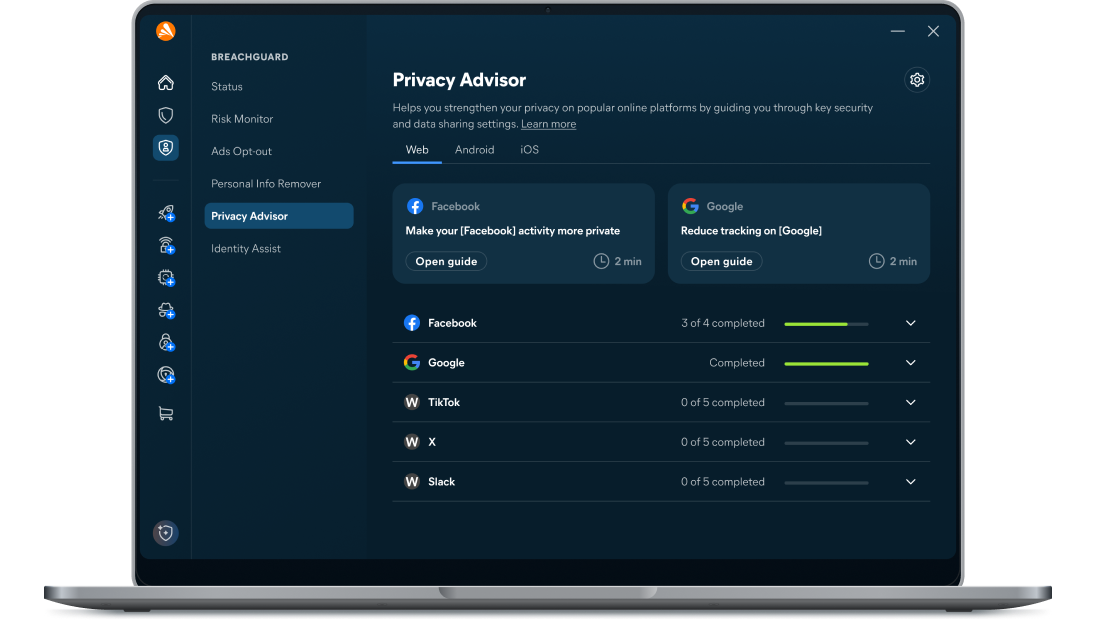Open the padlock person add-on icon
1096x620 pixels.
[166, 343]
